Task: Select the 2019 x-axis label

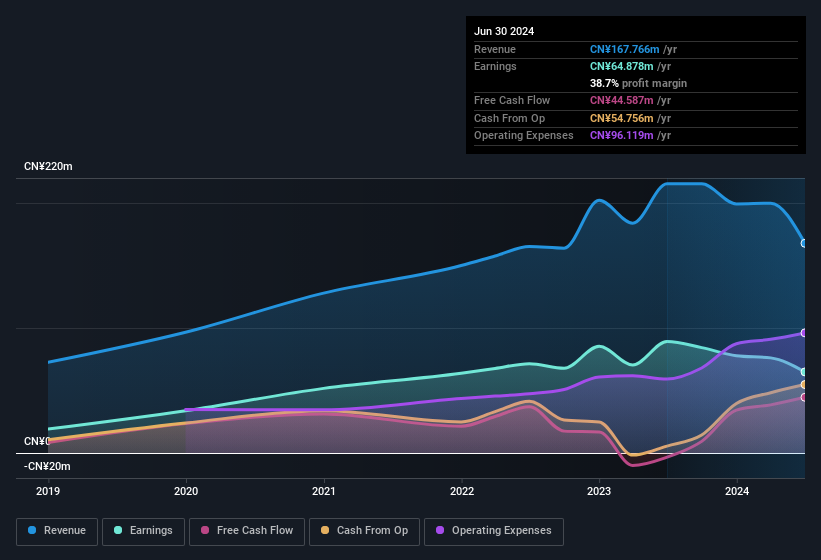Action: pos(48,491)
